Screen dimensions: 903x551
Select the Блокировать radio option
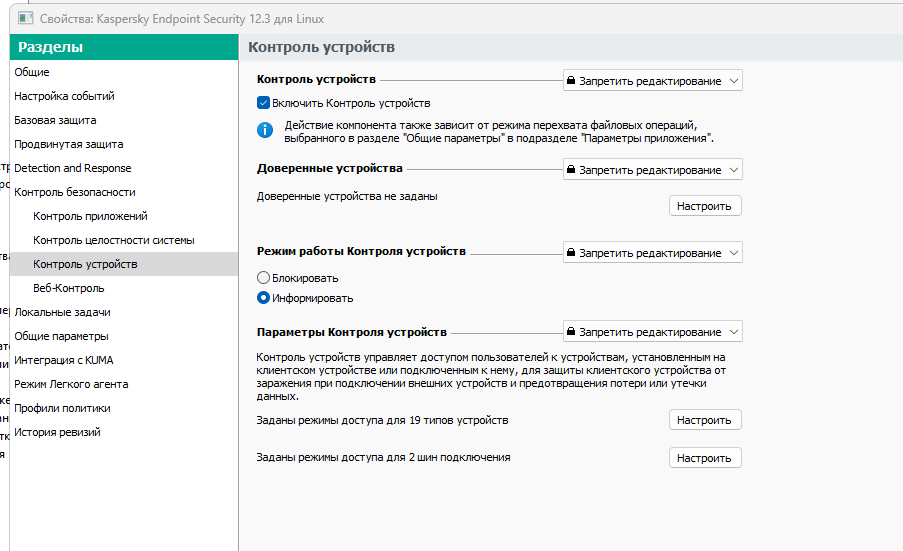pos(263,278)
